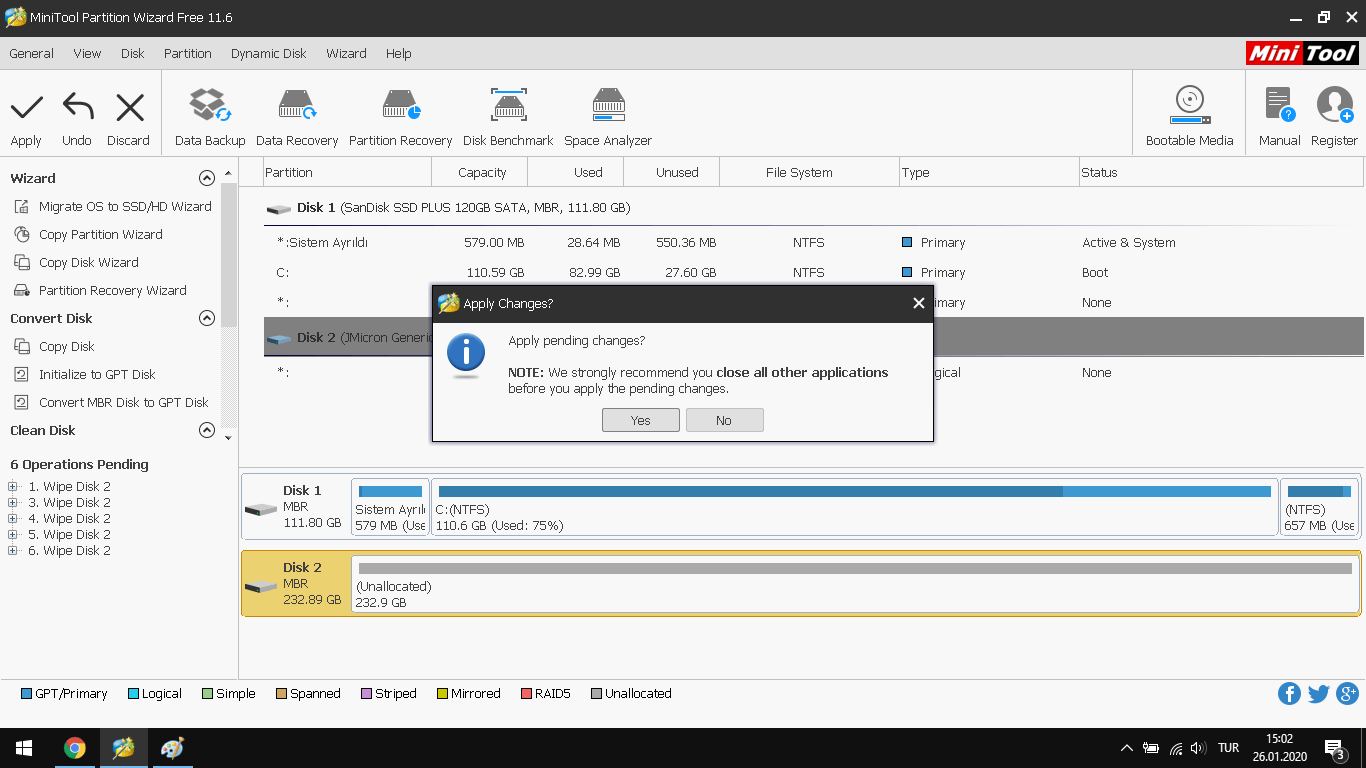
Task: Sort by the Status column header
Action: coord(1221,172)
